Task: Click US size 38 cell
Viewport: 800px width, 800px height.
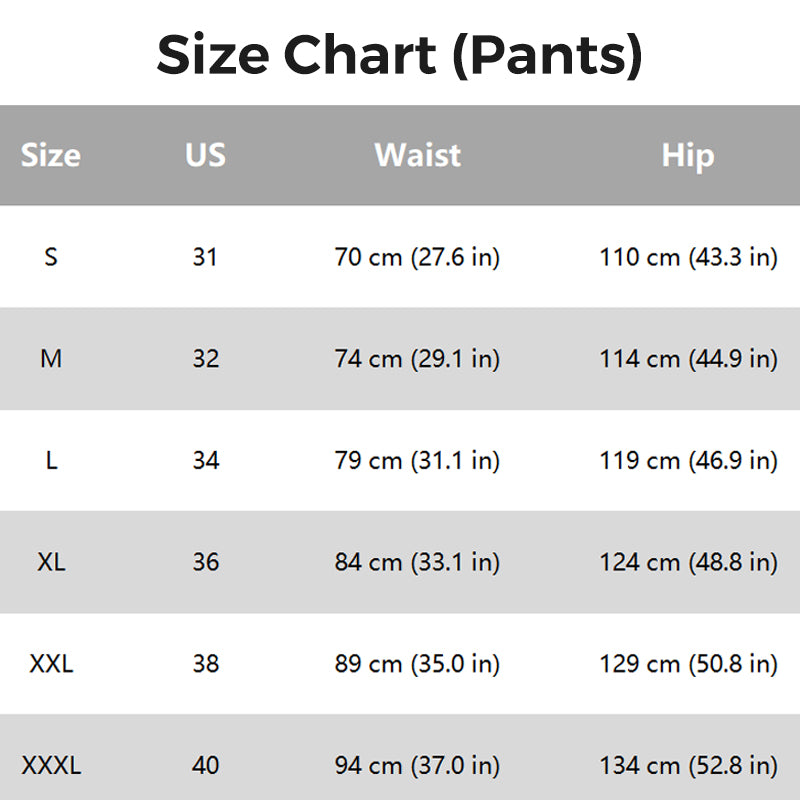Action: click(x=205, y=664)
